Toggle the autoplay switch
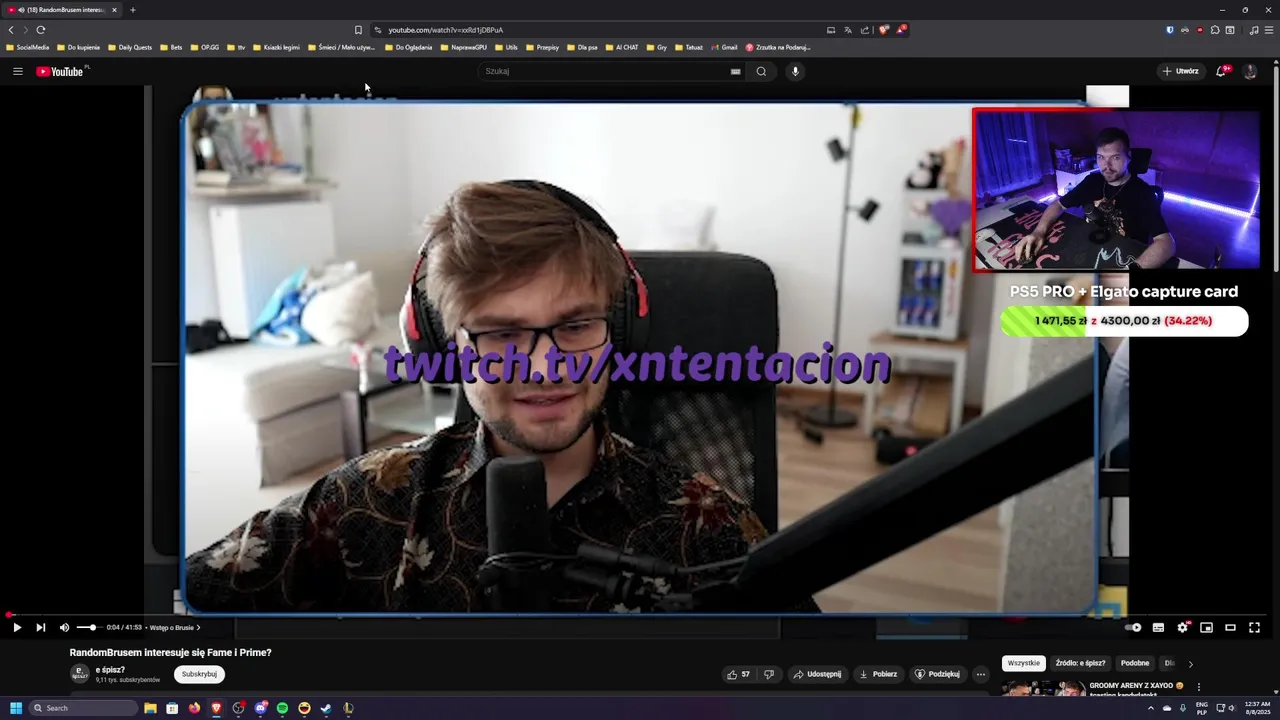 point(1134,627)
